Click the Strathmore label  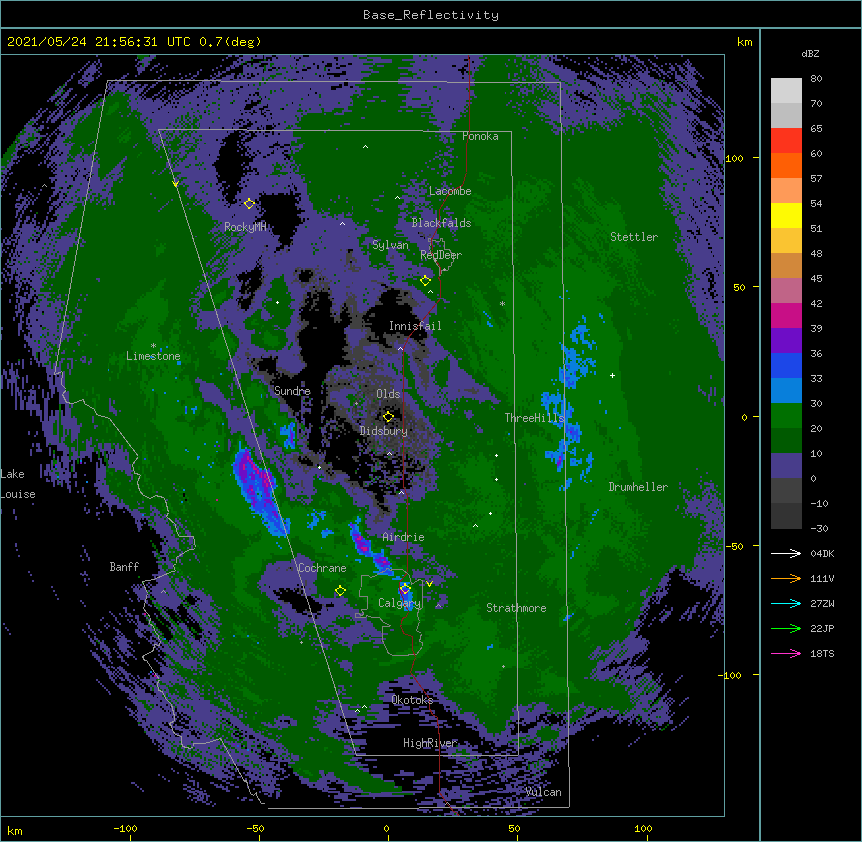516,608
